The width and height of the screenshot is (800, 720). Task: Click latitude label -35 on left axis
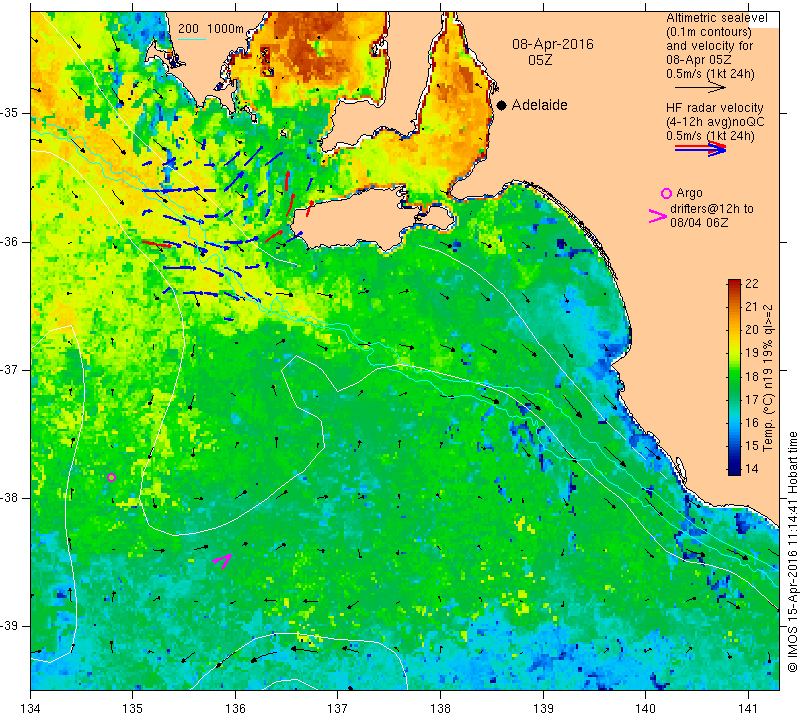(x=12, y=113)
